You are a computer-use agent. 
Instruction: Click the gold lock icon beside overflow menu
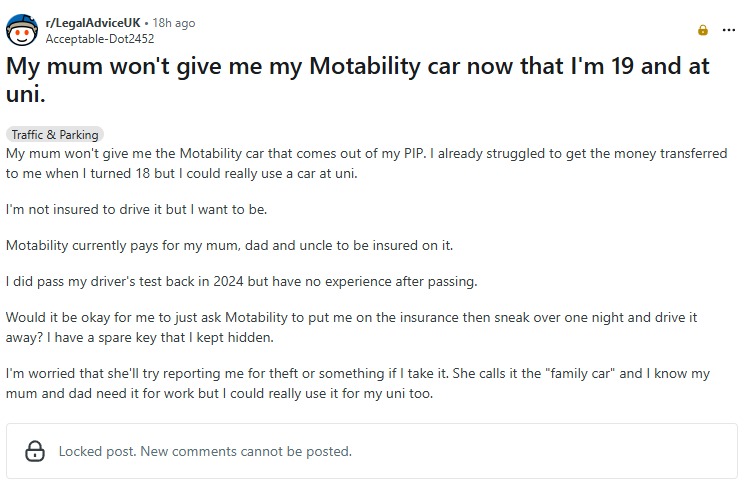click(703, 30)
